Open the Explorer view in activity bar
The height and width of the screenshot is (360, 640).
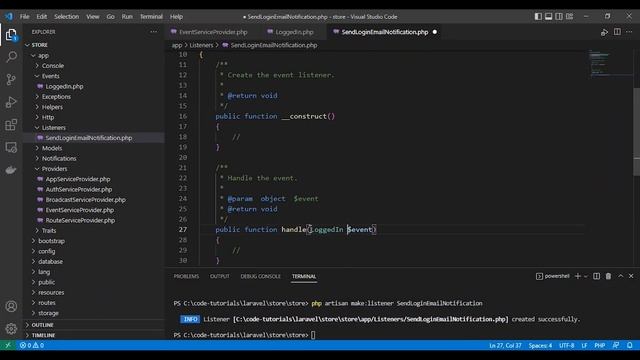click(x=11, y=35)
